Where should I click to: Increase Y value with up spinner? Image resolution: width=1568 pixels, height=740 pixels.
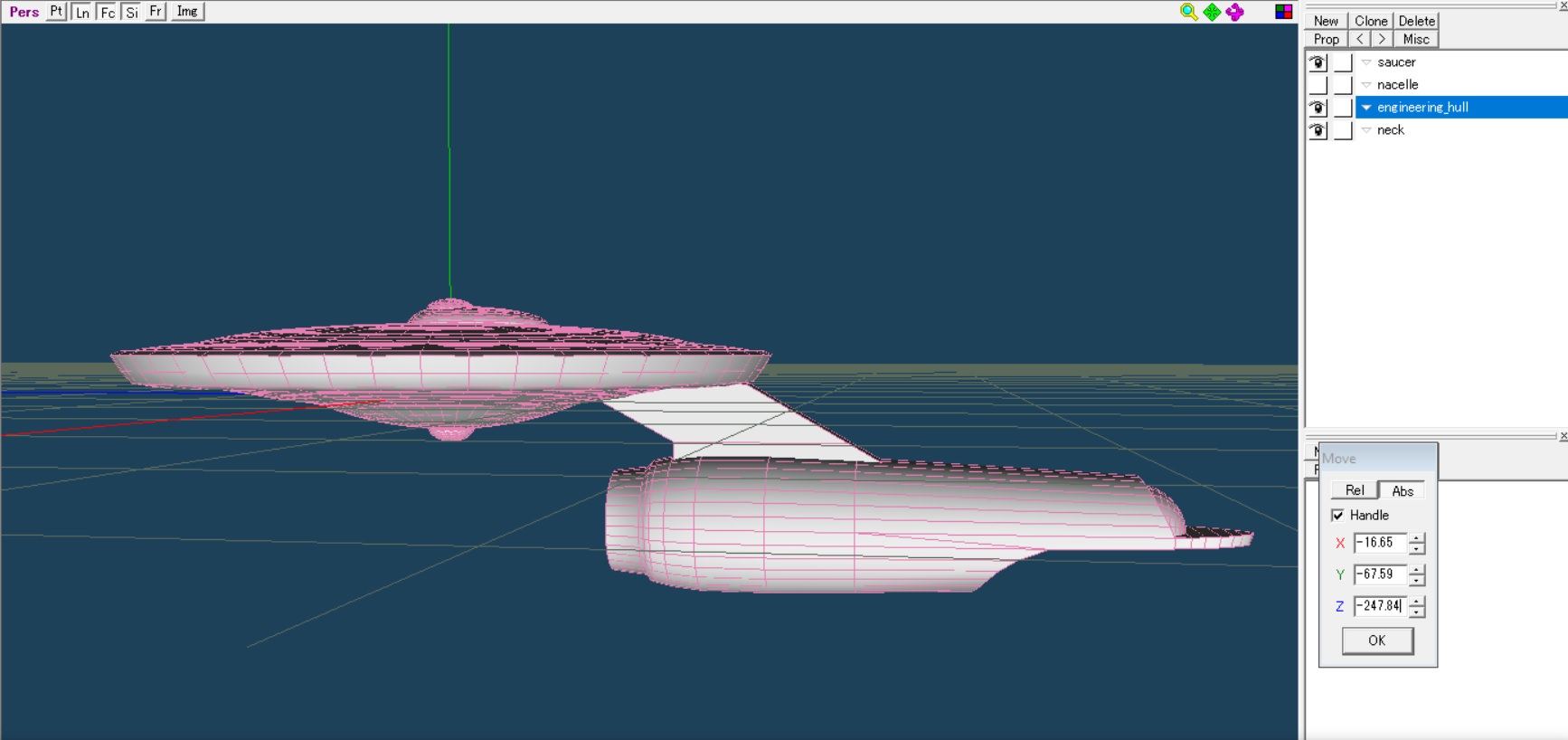1417,570
